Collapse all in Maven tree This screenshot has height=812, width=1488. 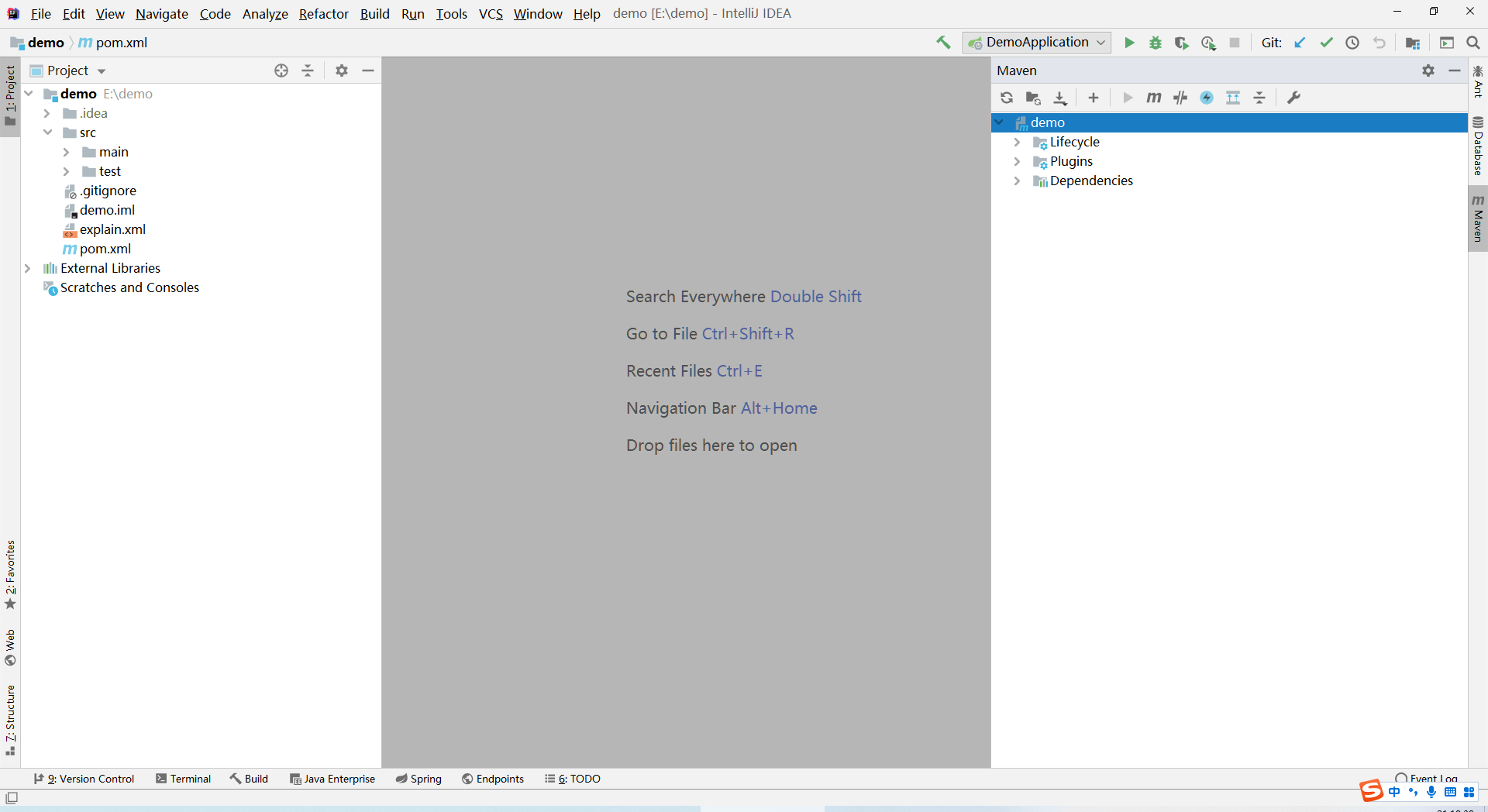tap(1259, 98)
